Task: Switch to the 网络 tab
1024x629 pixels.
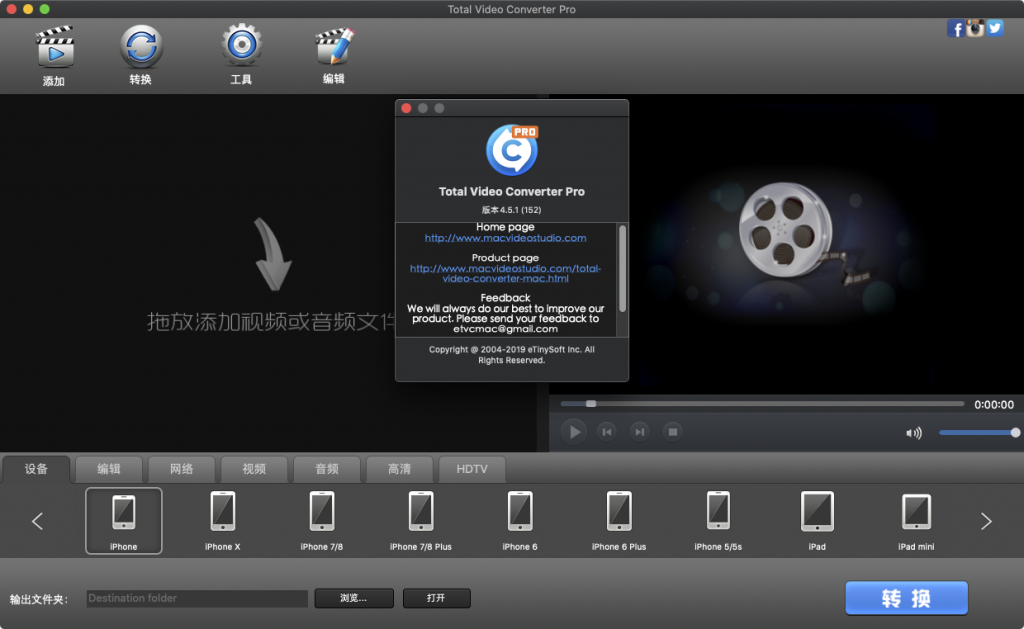Action: (x=182, y=469)
